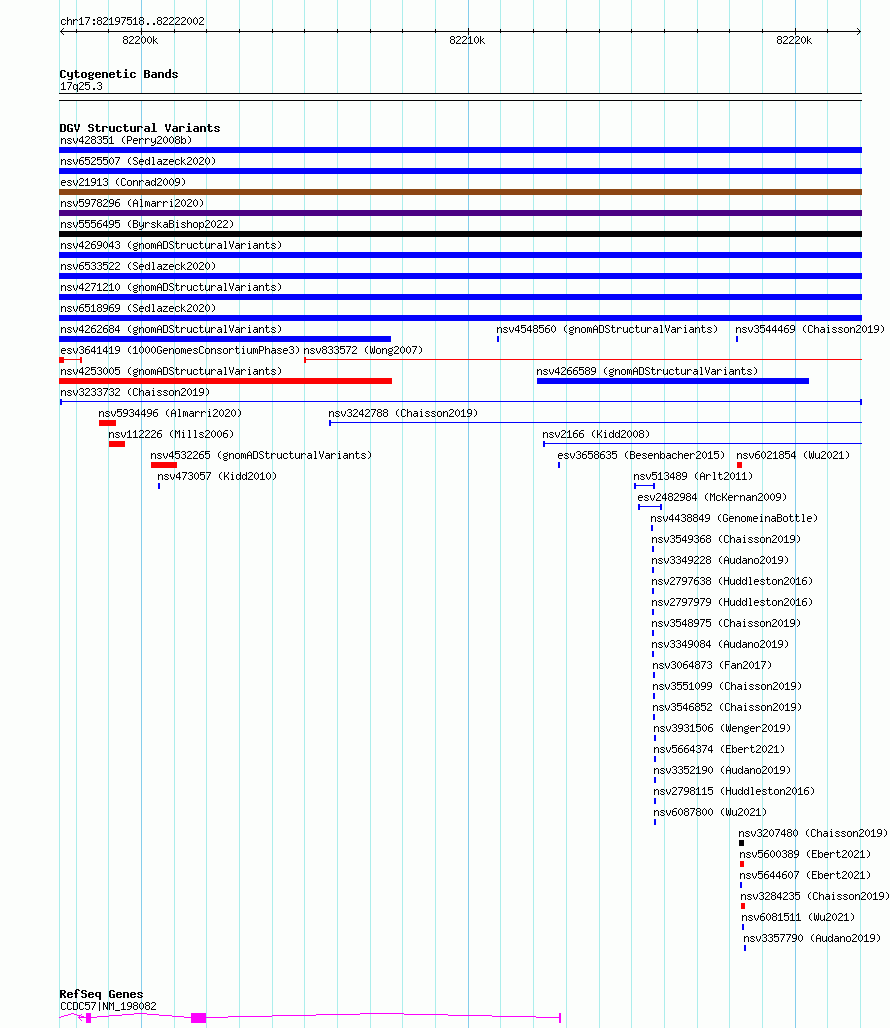Click the DGV Structural Variants track title

coord(140,128)
